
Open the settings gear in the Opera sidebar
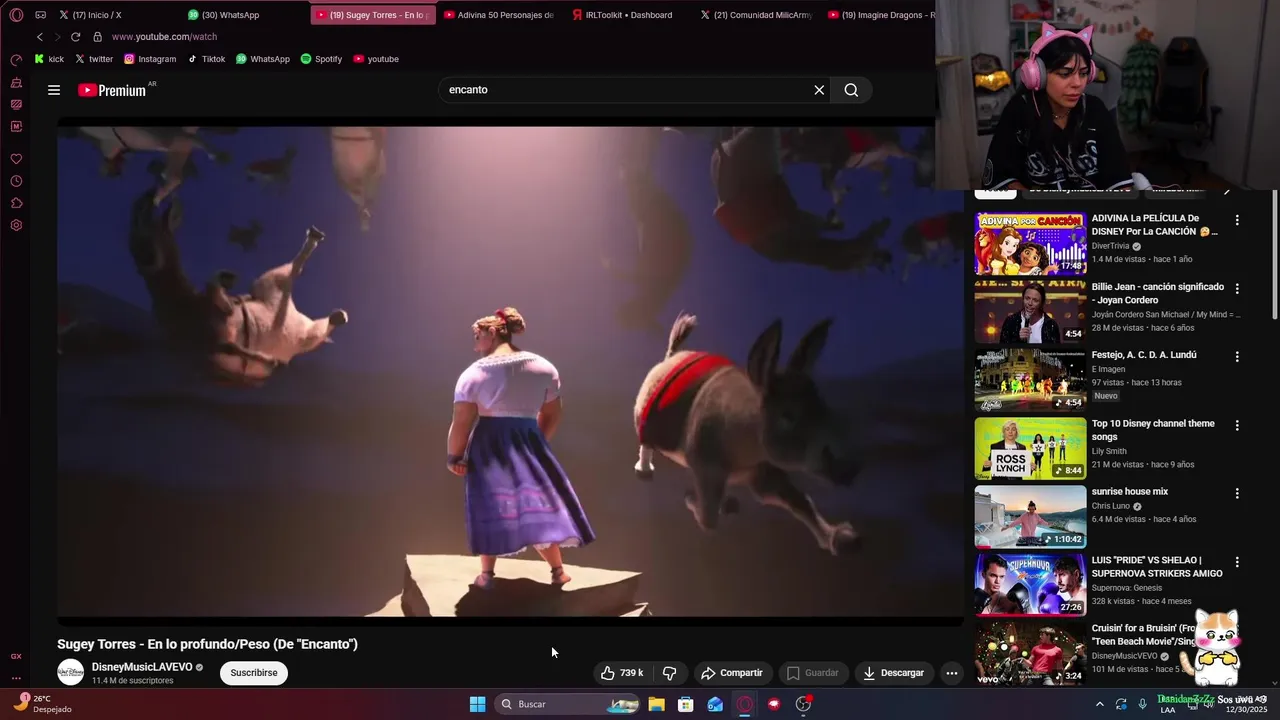coord(16,225)
